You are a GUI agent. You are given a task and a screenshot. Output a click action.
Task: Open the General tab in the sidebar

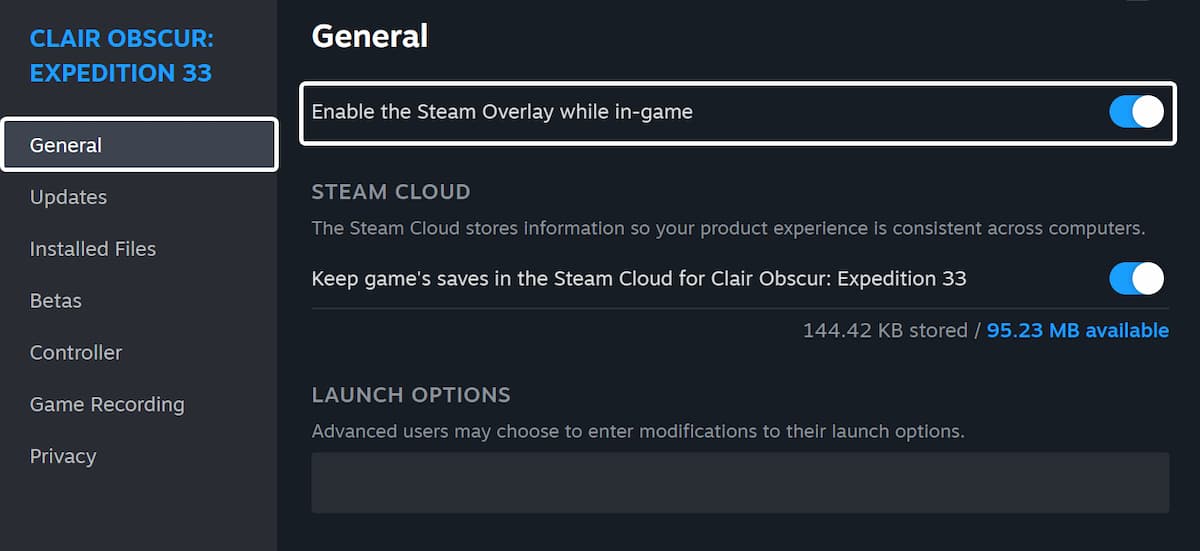(139, 145)
